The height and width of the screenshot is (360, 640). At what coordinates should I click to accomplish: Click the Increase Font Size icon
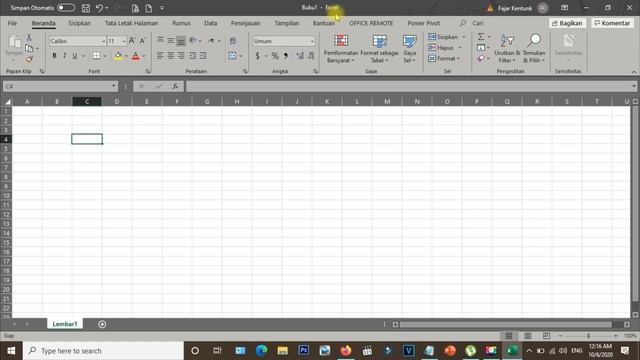(x=132, y=41)
